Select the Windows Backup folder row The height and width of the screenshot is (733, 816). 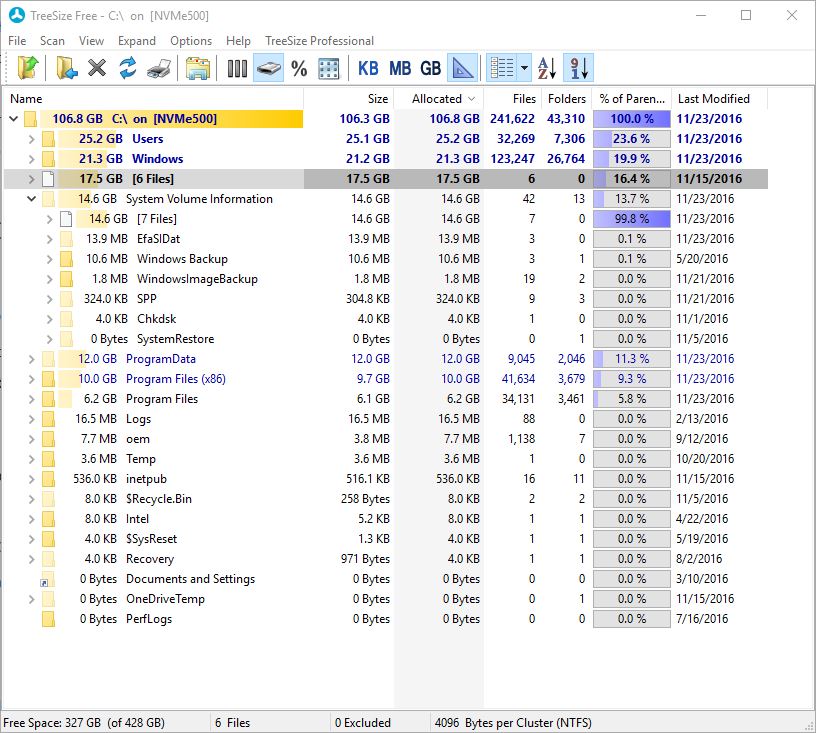click(385, 259)
